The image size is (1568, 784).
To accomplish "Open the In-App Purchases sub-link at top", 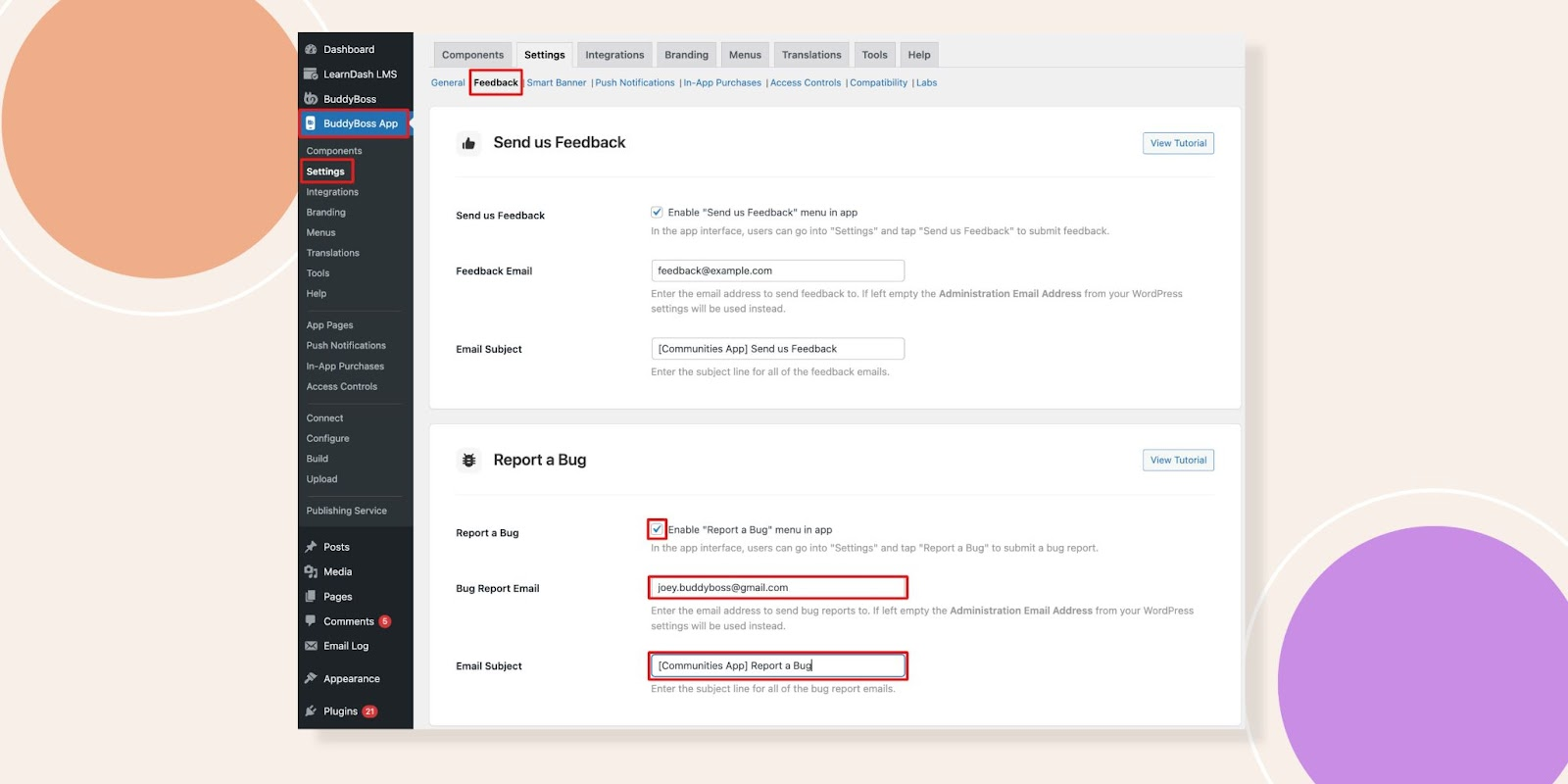I will pos(722,82).
